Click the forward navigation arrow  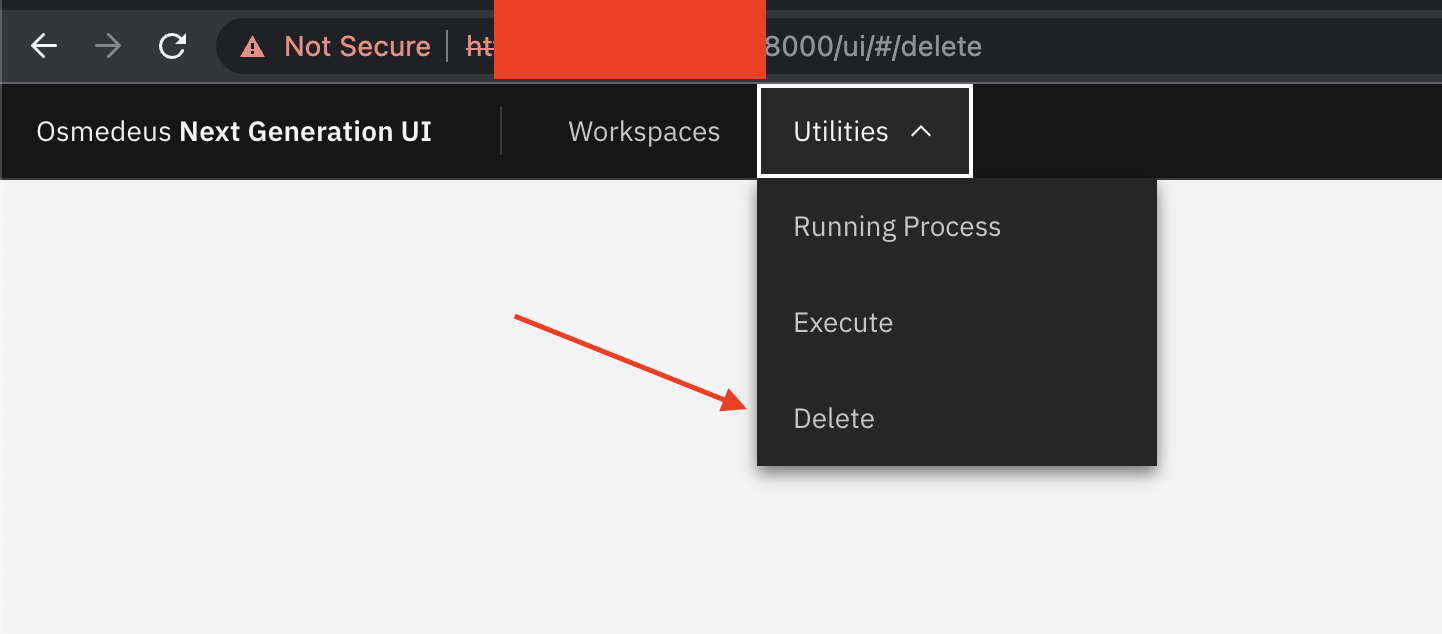[107, 45]
